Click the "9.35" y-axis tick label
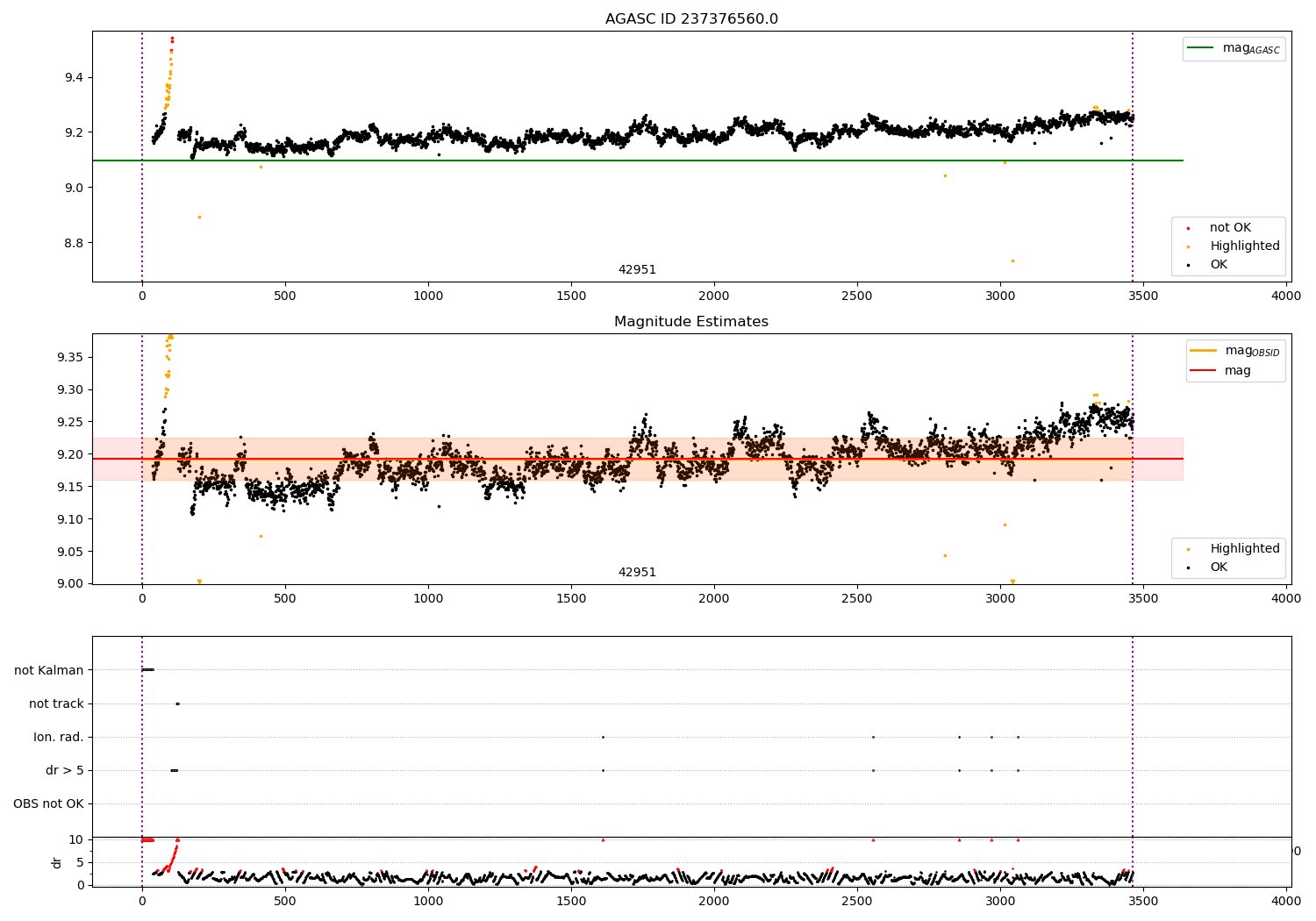This screenshot has width=1316, height=921. [70, 357]
